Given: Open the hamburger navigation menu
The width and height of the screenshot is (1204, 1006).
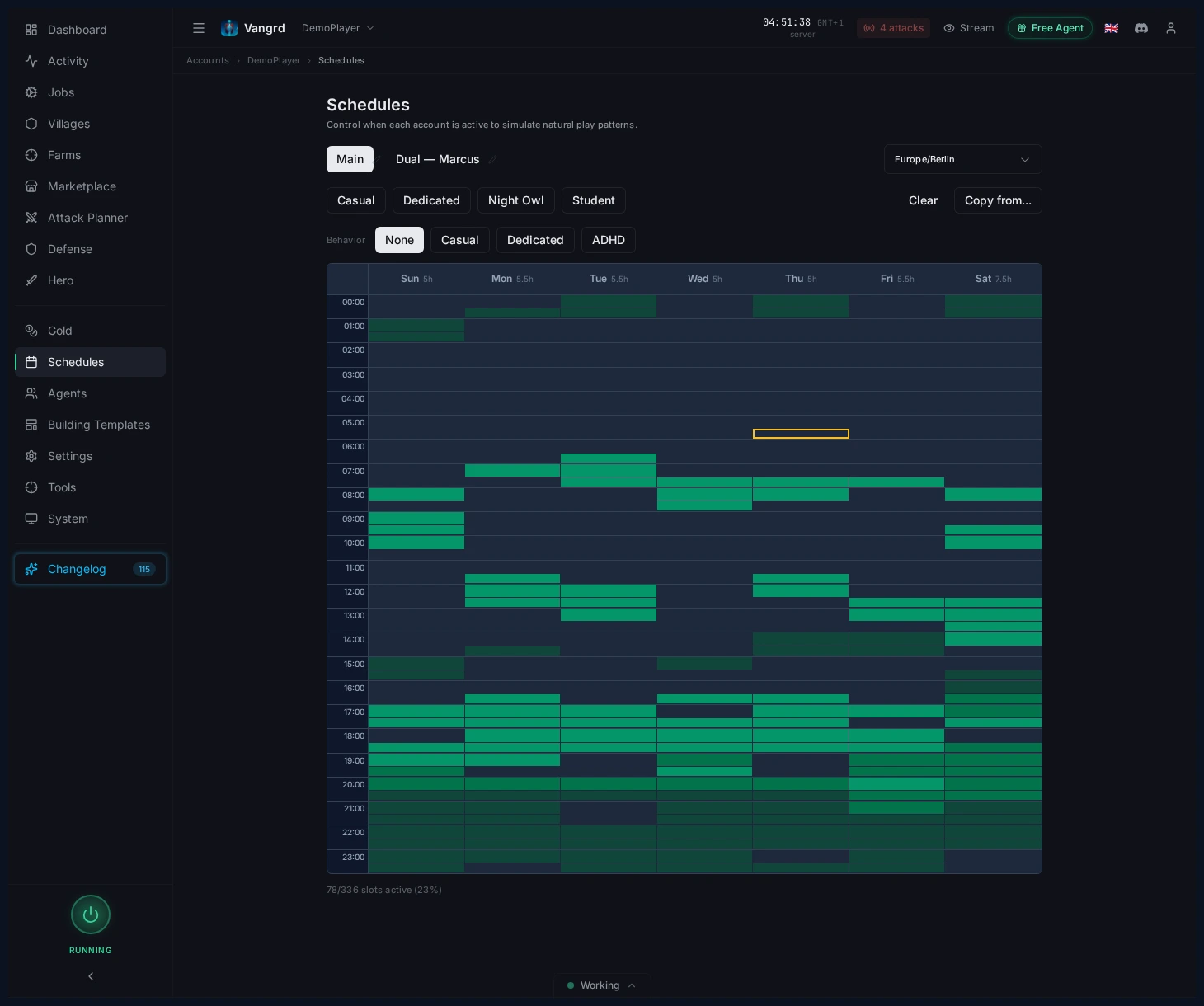Looking at the screenshot, I should coord(199,27).
